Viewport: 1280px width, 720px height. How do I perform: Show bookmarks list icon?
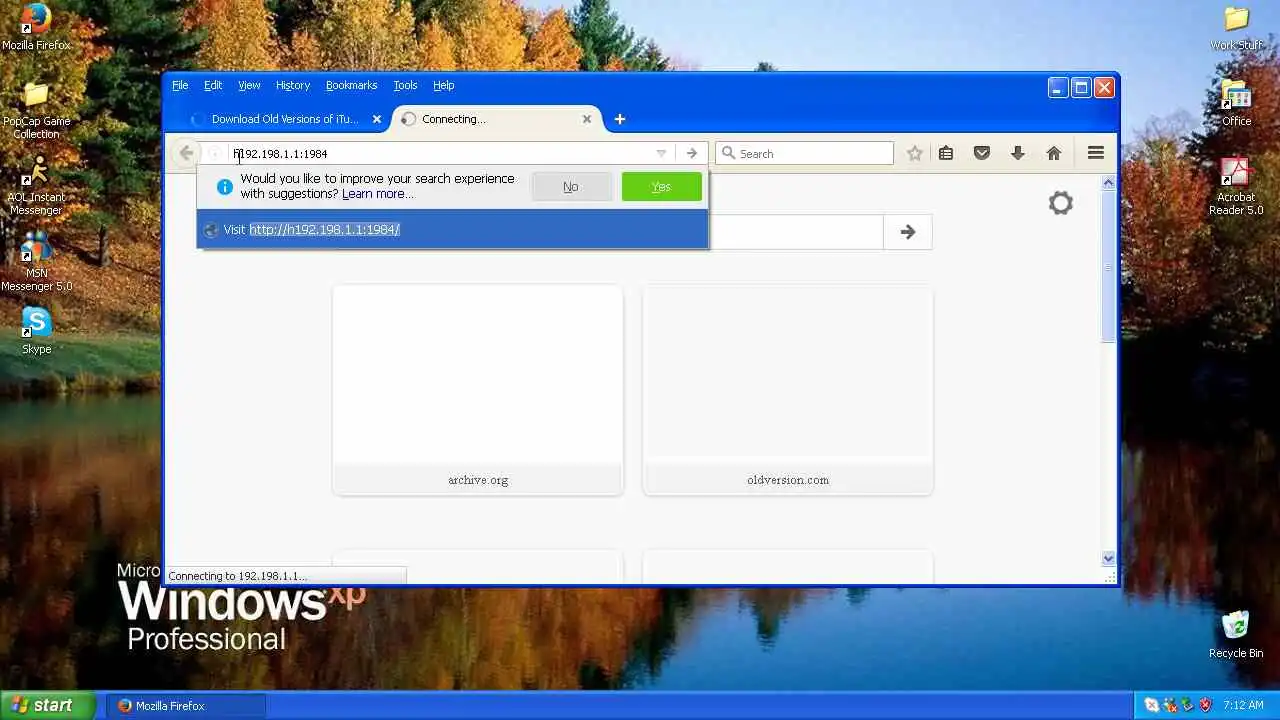click(x=946, y=153)
